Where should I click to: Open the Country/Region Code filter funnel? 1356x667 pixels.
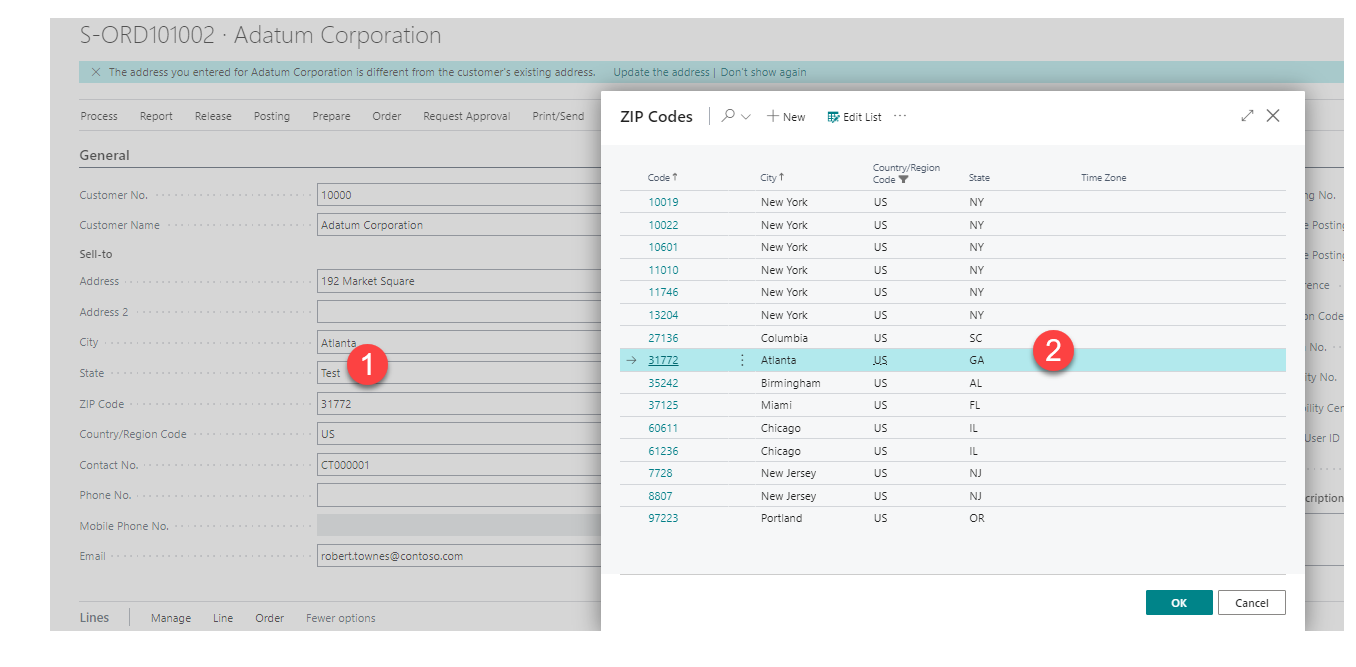click(905, 179)
